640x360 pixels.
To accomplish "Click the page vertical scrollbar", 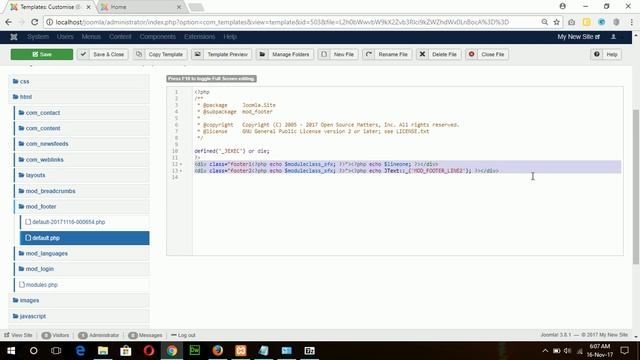I will point(636,187).
